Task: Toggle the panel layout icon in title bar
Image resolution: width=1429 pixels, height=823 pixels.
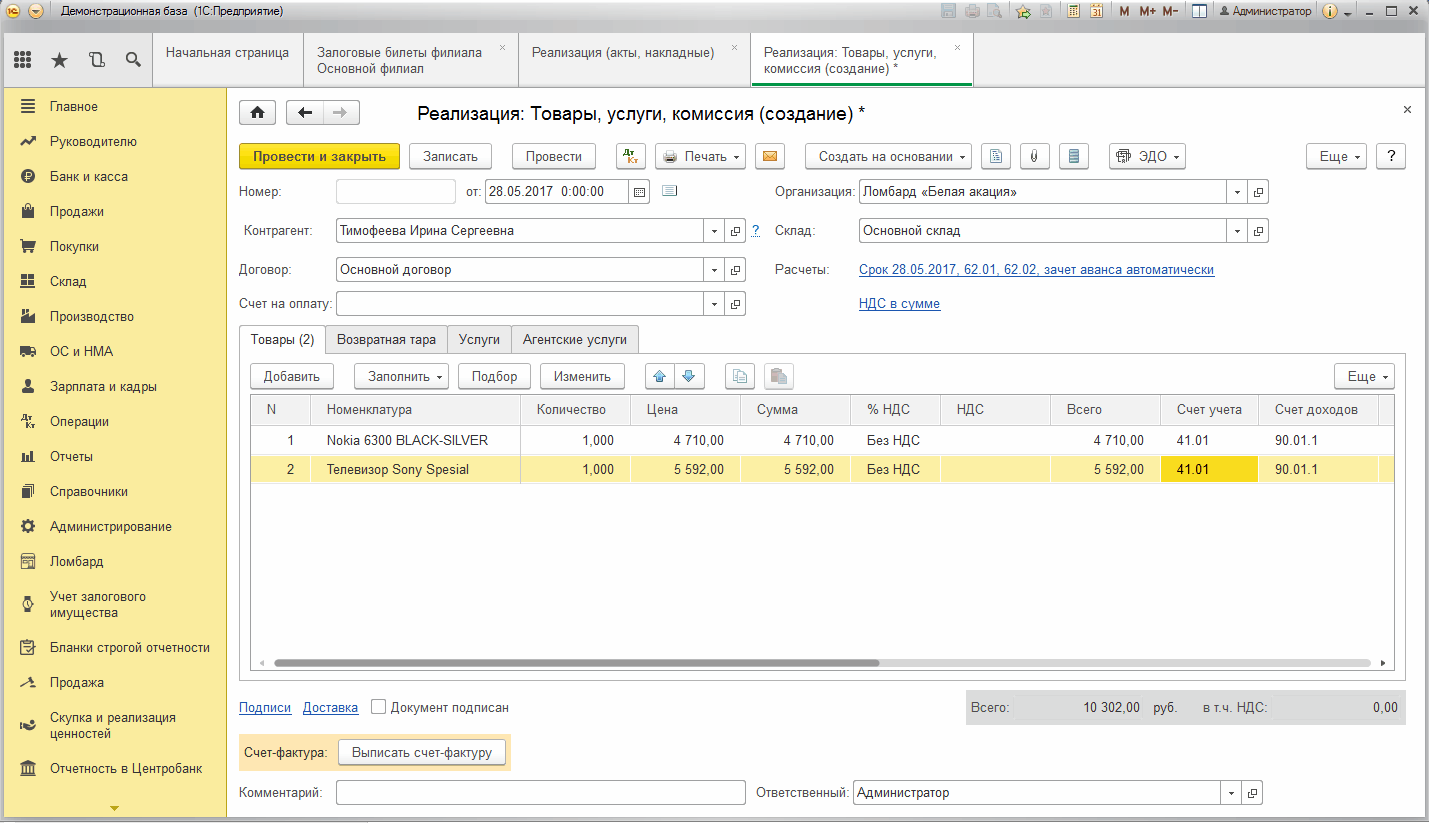Action: click(1200, 11)
